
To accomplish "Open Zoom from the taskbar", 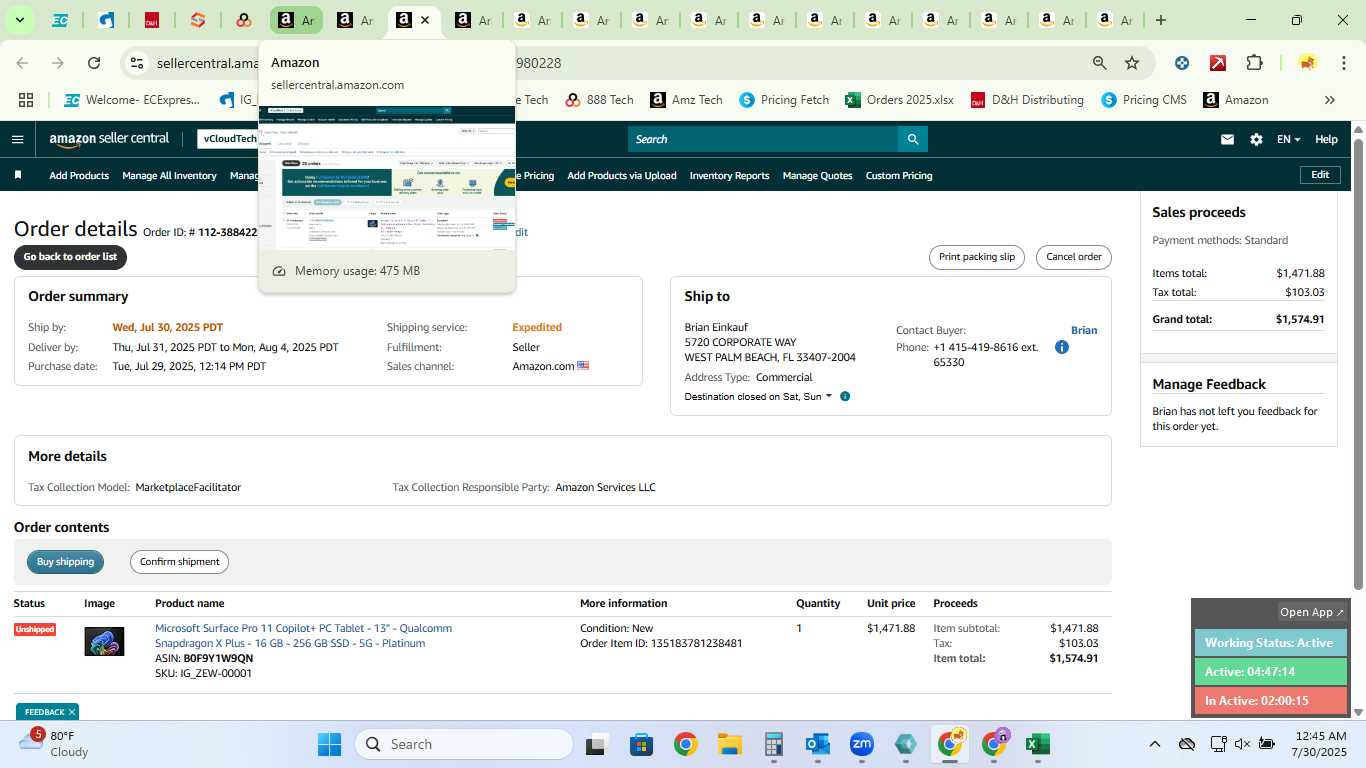I will 862,744.
